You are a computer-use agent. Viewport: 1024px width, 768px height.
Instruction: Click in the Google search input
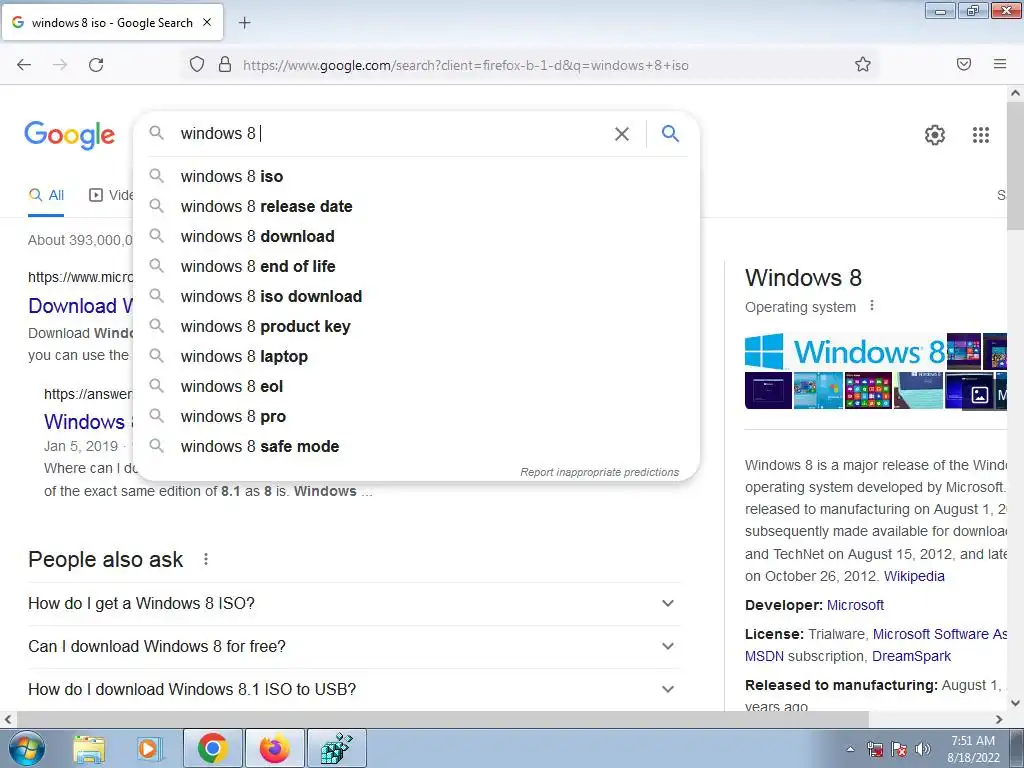tap(392, 134)
